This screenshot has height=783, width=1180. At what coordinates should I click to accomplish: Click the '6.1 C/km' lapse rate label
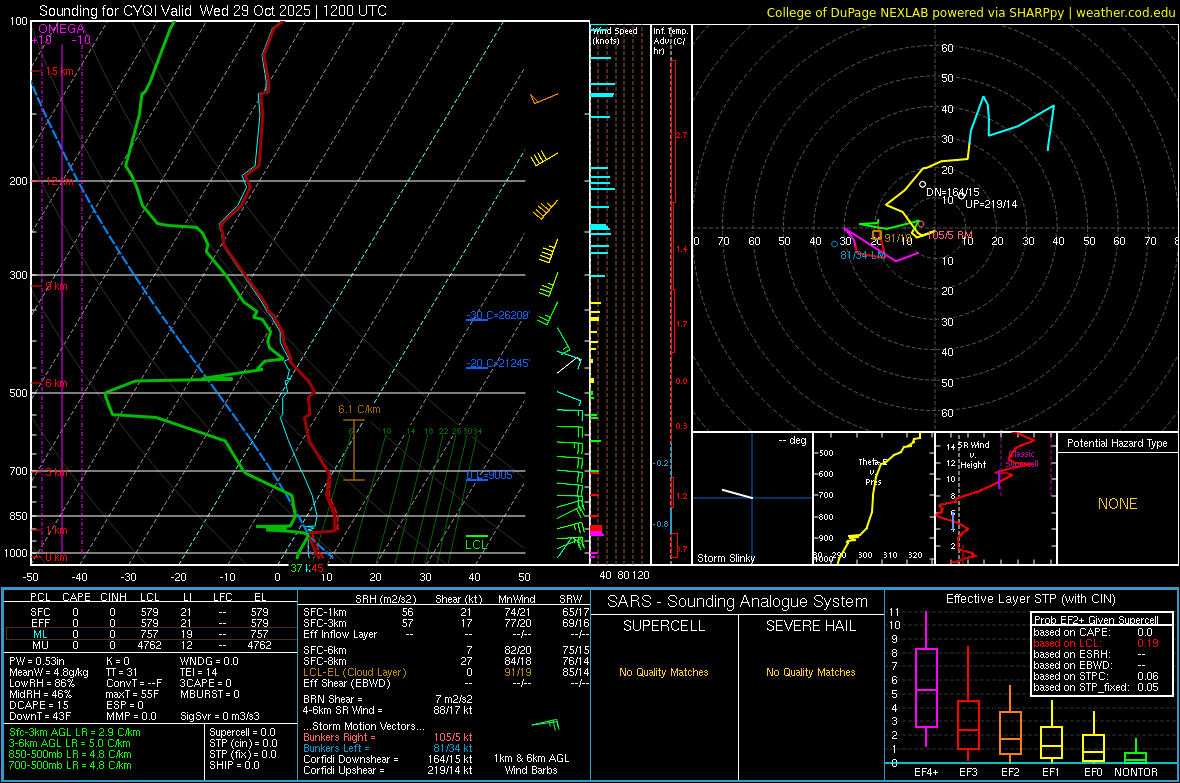359,410
